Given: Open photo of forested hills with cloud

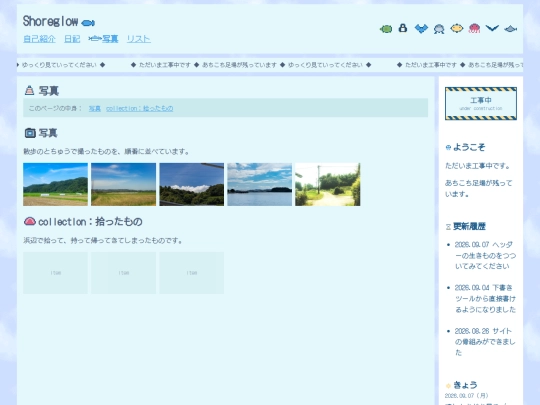Looking at the screenshot, I should click(191, 184).
